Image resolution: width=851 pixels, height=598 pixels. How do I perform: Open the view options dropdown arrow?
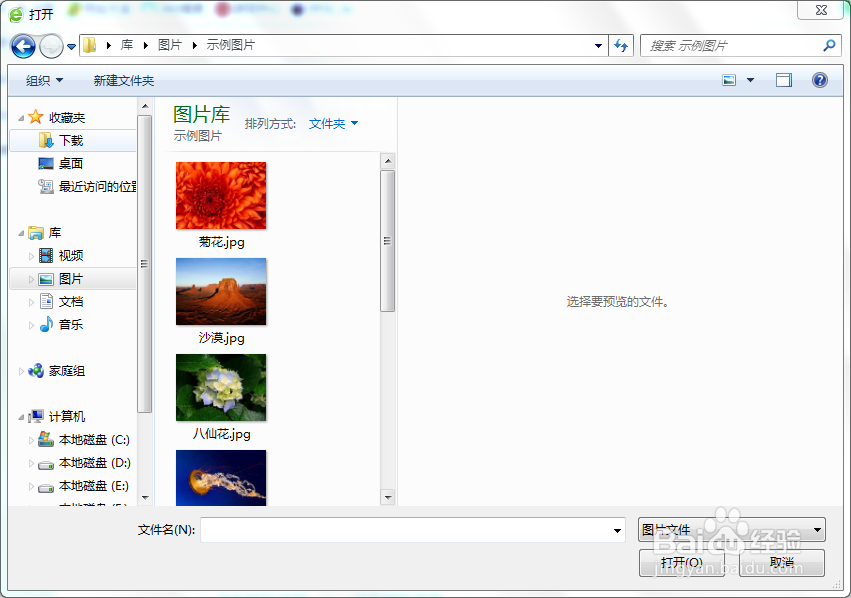750,80
